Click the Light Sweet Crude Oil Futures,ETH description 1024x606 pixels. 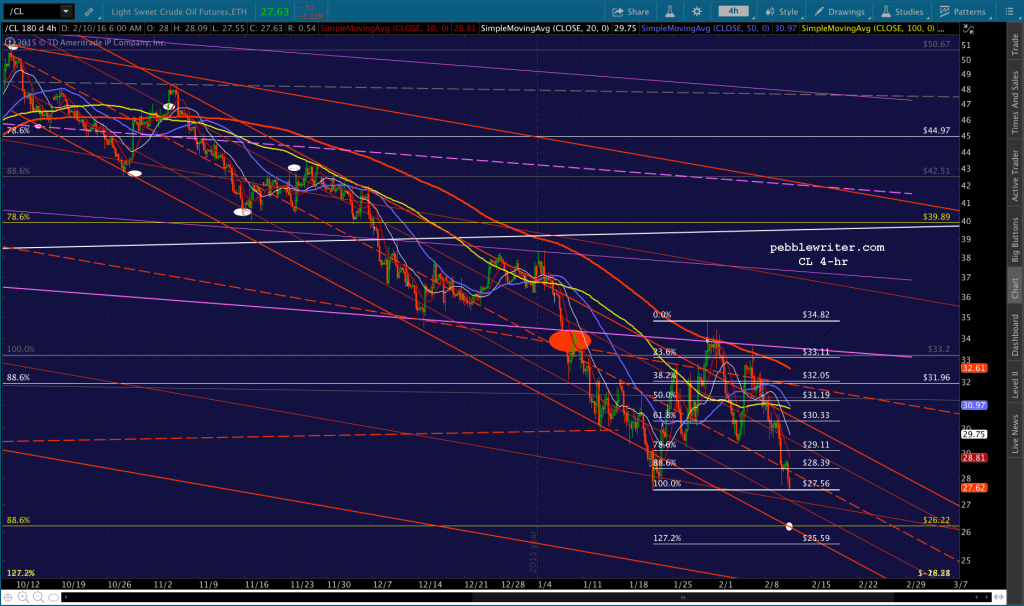(x=179, y=12)
